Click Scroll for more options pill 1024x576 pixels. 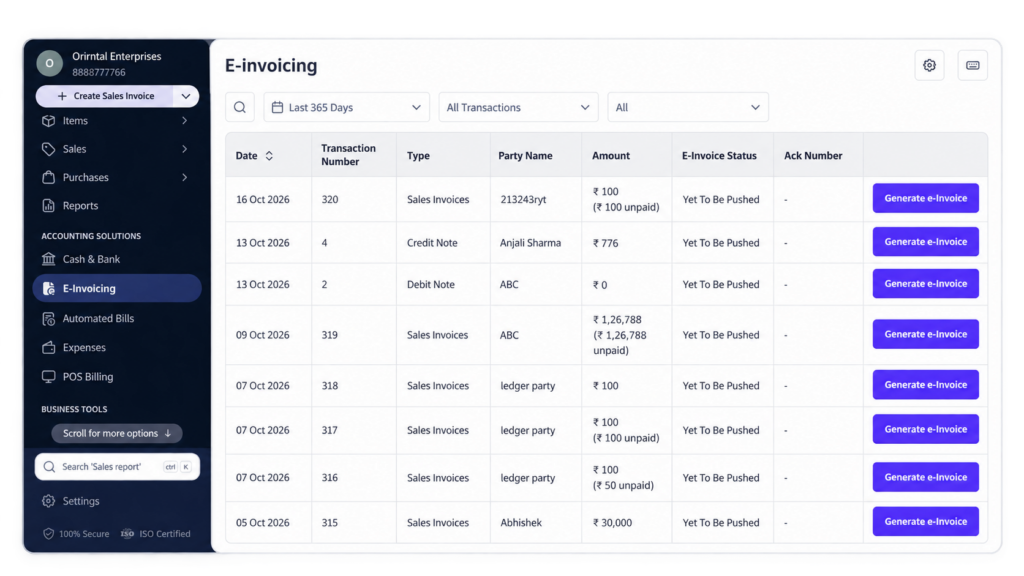point(117,433)
